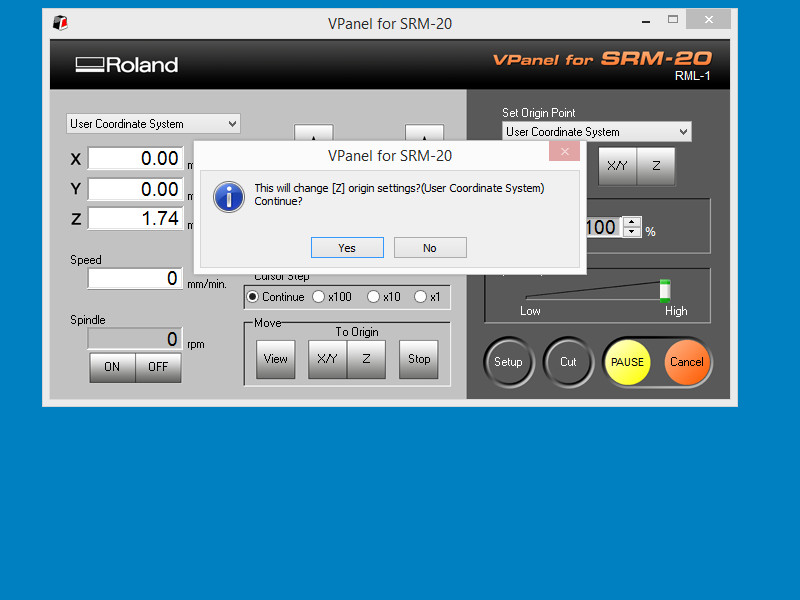
Task: Click the Y coordinate value field
Action: (x=135, y=189)
